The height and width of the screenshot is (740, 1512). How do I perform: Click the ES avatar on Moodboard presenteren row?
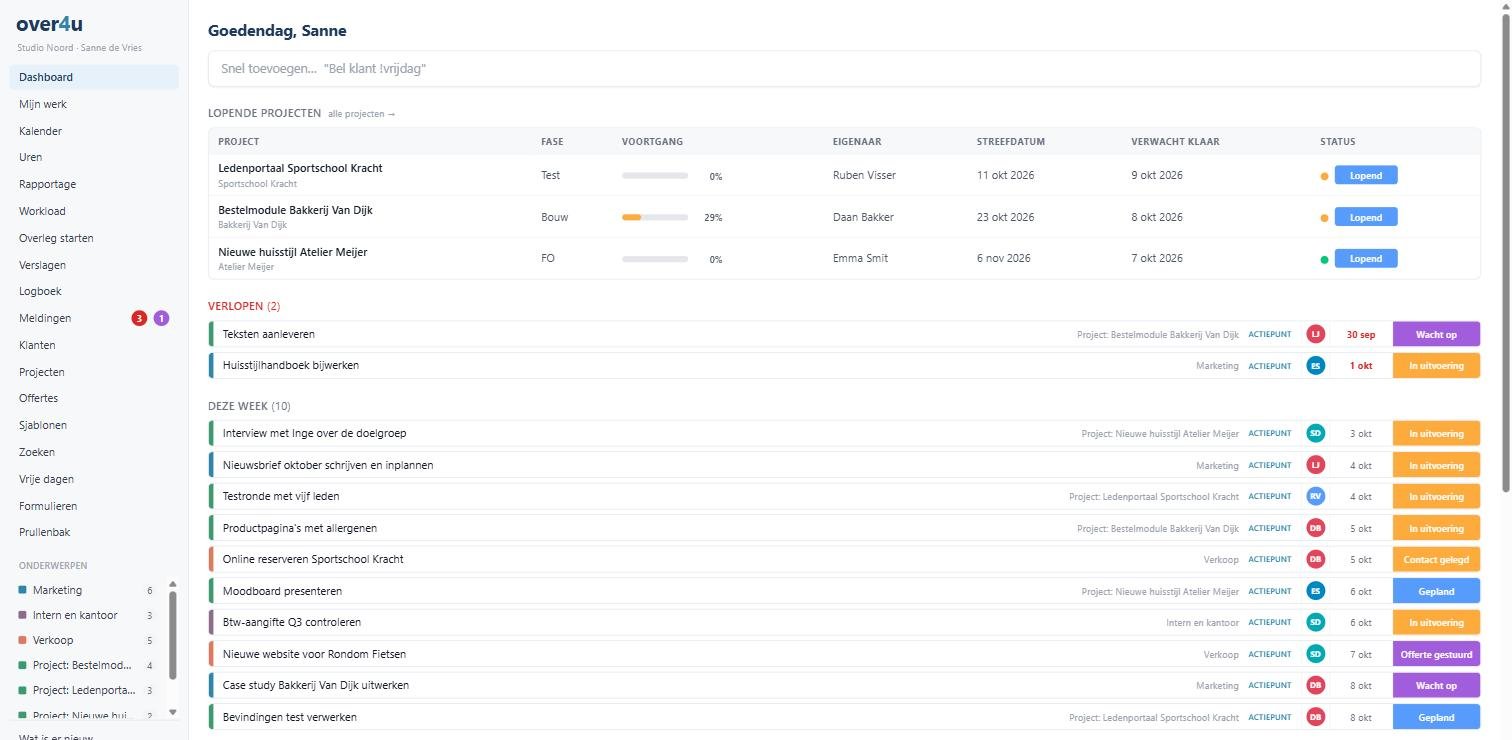click(x=1315, y=591)
